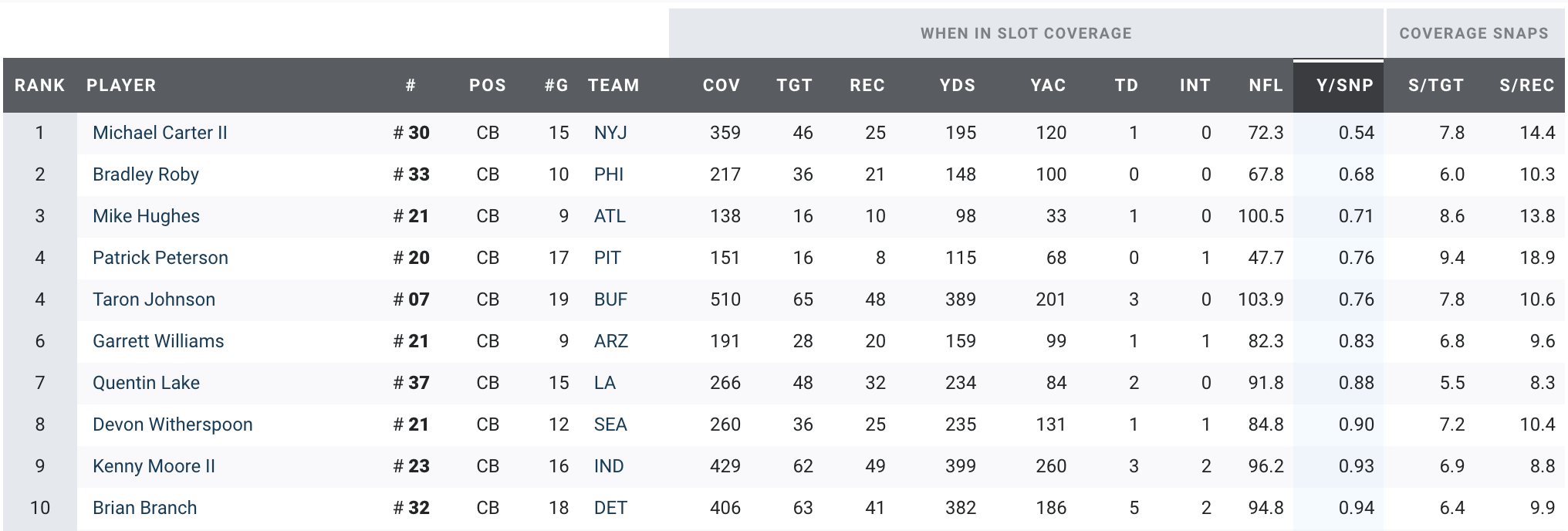Click the NYJ team link
This screenshot has height=531, width=1568.
pos(610,133)
